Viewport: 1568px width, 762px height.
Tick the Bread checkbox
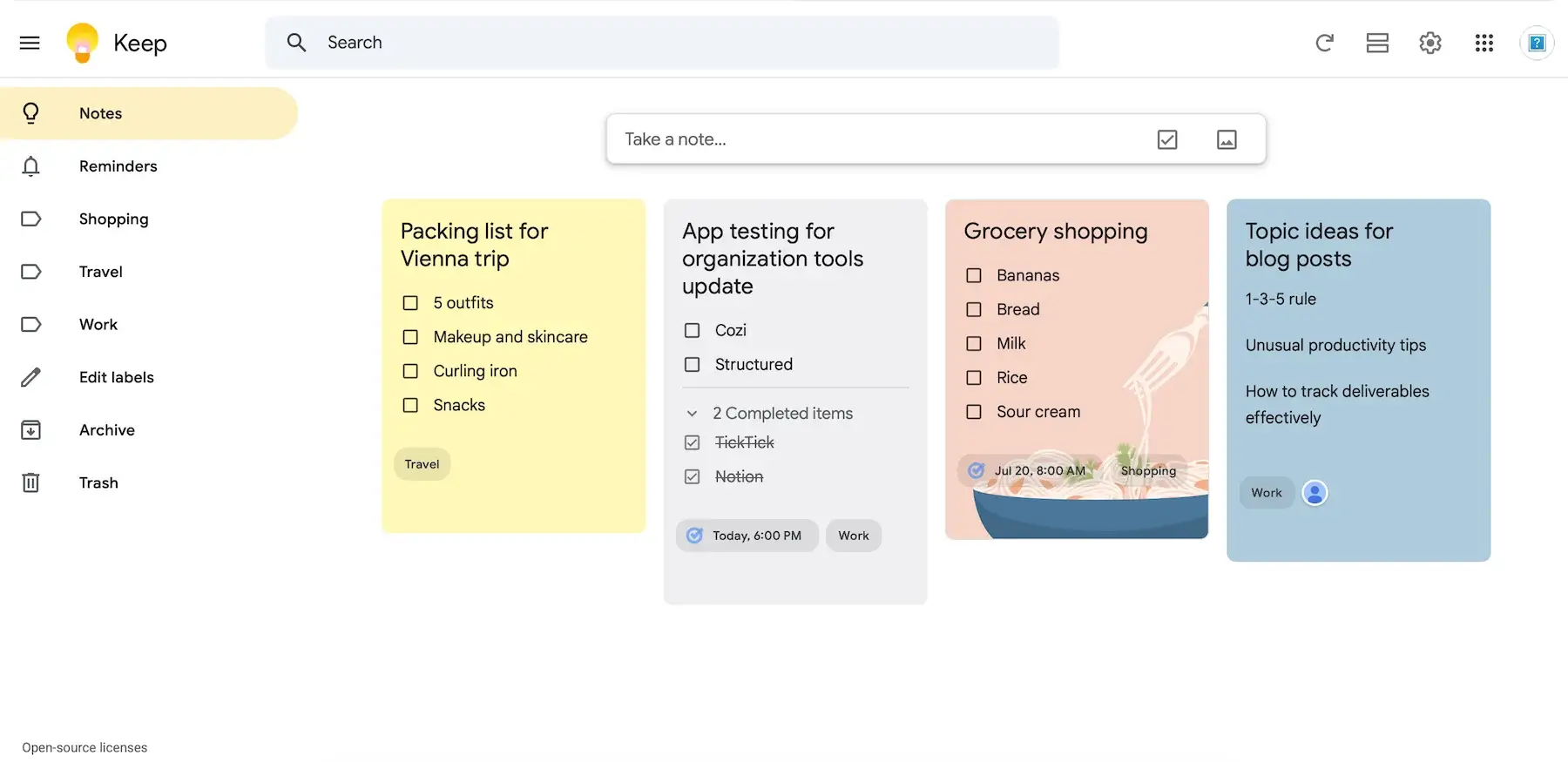[x=974, y=309]
